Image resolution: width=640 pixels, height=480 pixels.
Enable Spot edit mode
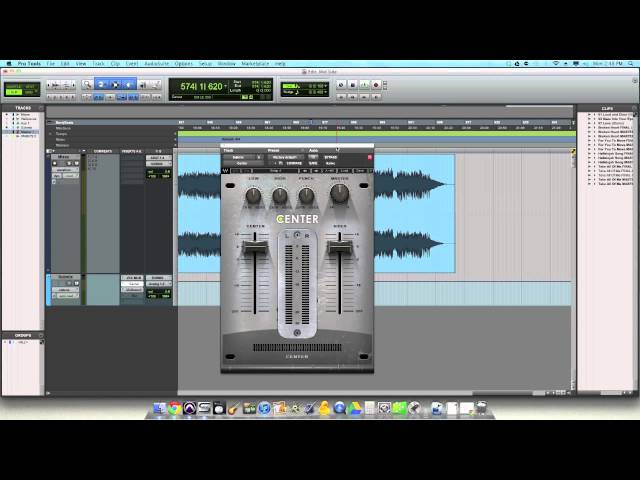coord(31,86)
